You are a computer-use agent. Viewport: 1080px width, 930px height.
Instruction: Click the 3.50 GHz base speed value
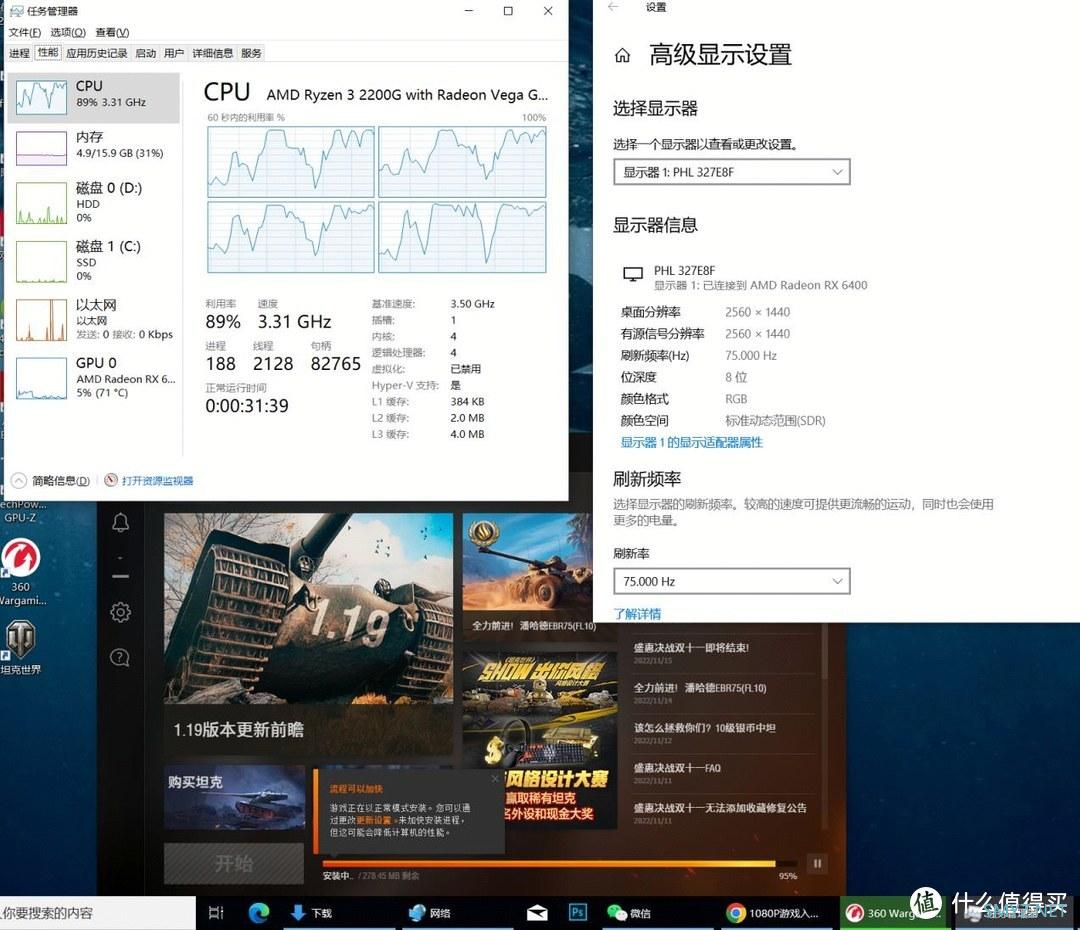(472, 304)
